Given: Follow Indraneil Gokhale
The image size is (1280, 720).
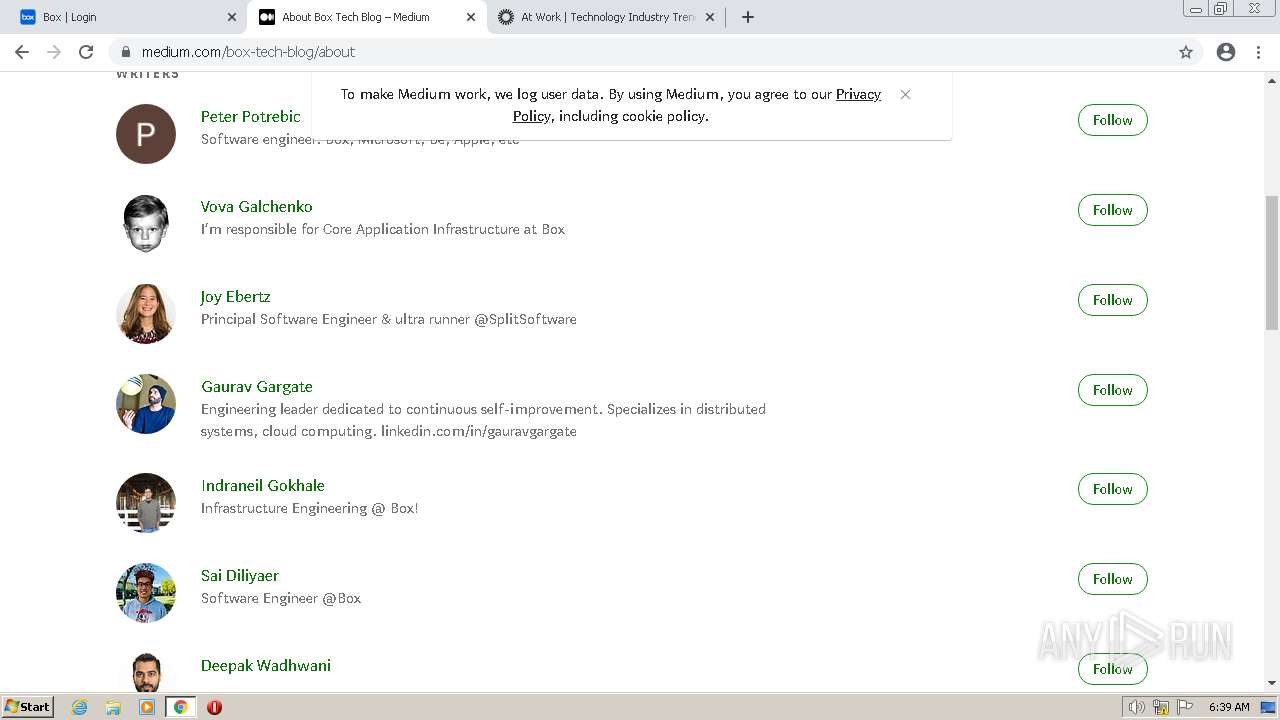Looking at the screenshot, I should pos(1113,489).
